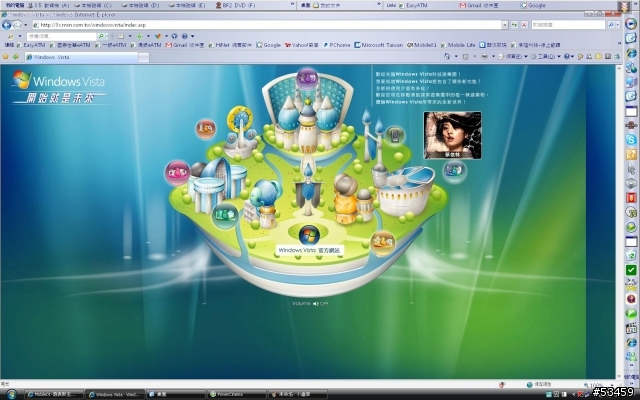This screenshot has height=400, width=640.
Task: Open the Microsoft Taiwan favorites link
Action: [379, 45]
